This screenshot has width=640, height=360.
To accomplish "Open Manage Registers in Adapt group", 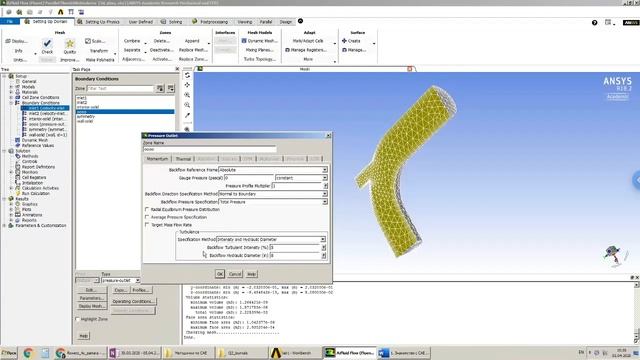I will coord(306,50).
